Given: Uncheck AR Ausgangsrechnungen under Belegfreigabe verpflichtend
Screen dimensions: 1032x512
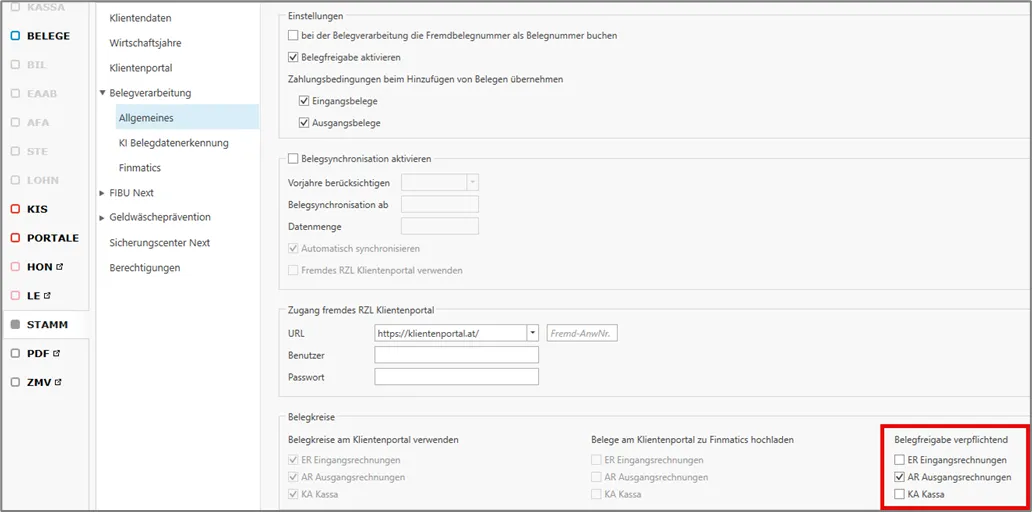Looking at the screenshot, I should 900,477.
